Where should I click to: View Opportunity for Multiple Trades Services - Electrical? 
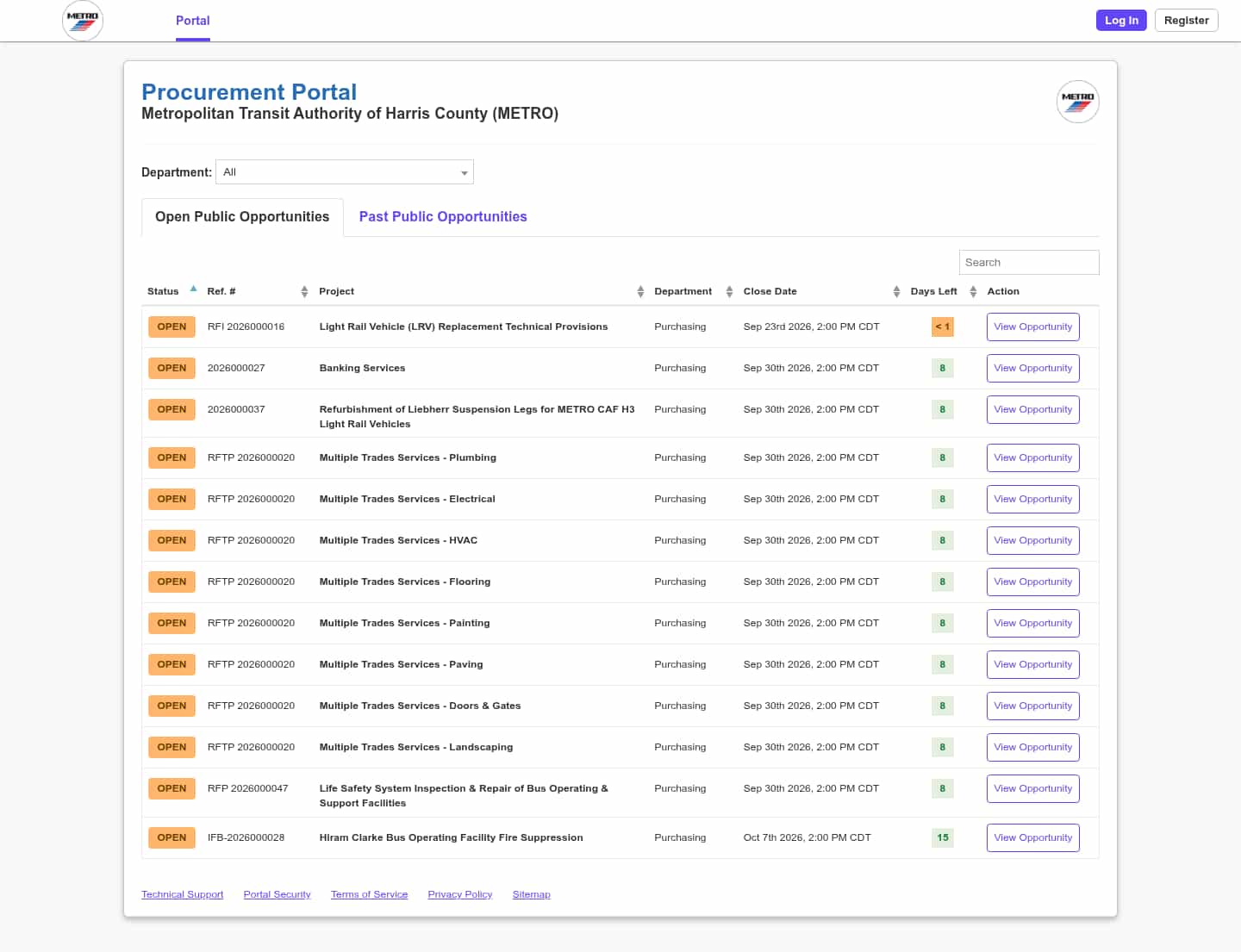click(1033, 500)
